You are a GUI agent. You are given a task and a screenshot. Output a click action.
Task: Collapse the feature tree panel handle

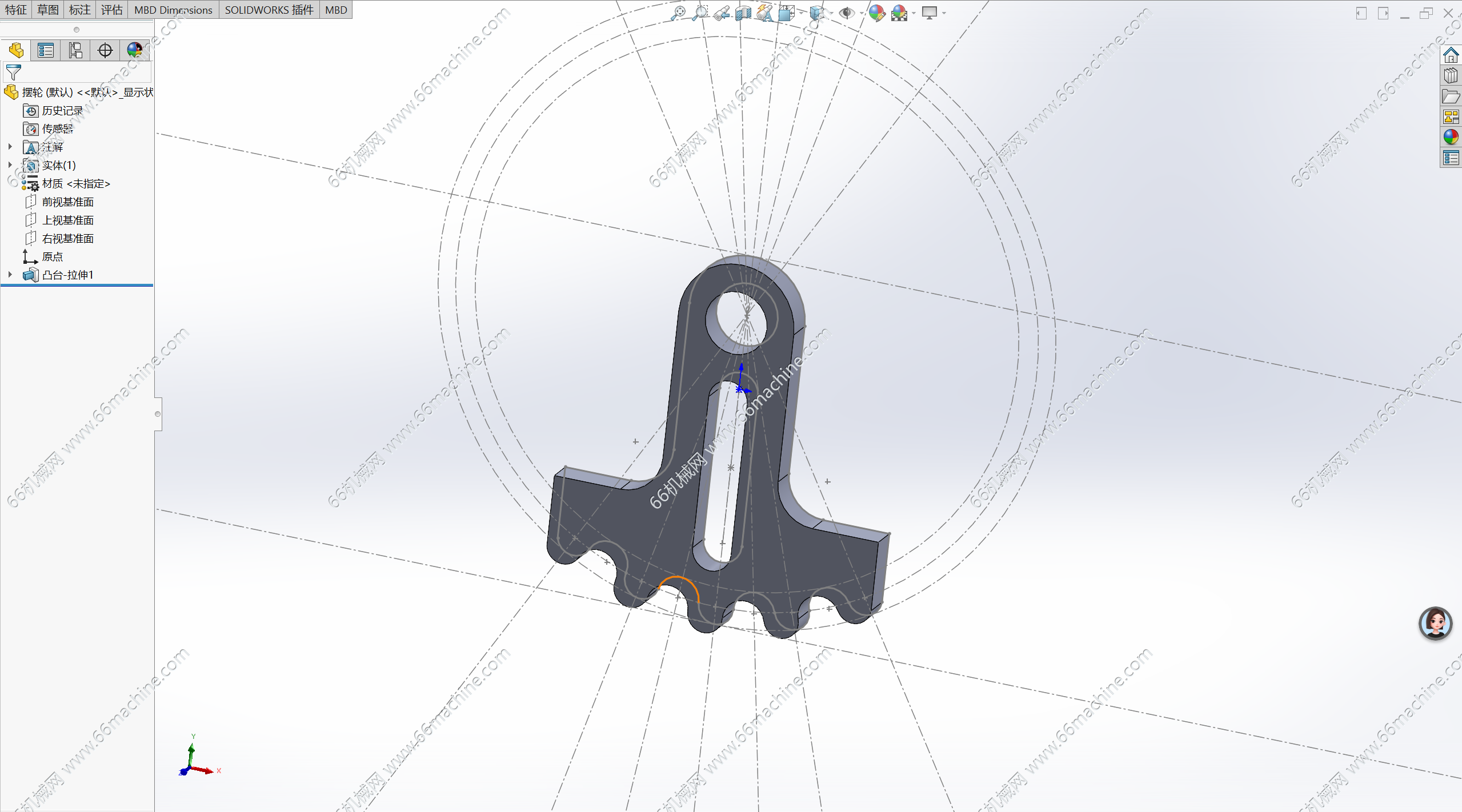pos(158,414)
